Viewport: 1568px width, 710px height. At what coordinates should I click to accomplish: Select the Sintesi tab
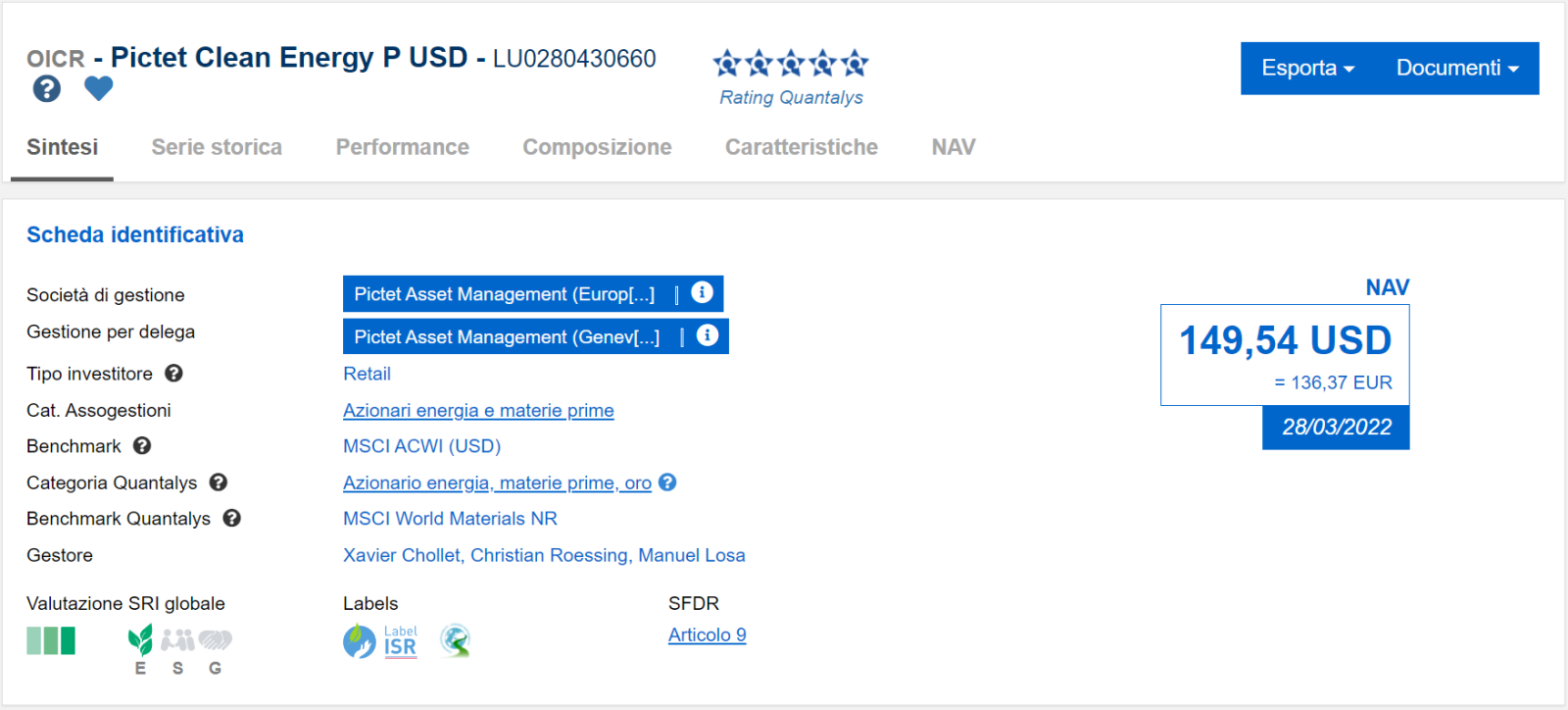coord(62,148)
